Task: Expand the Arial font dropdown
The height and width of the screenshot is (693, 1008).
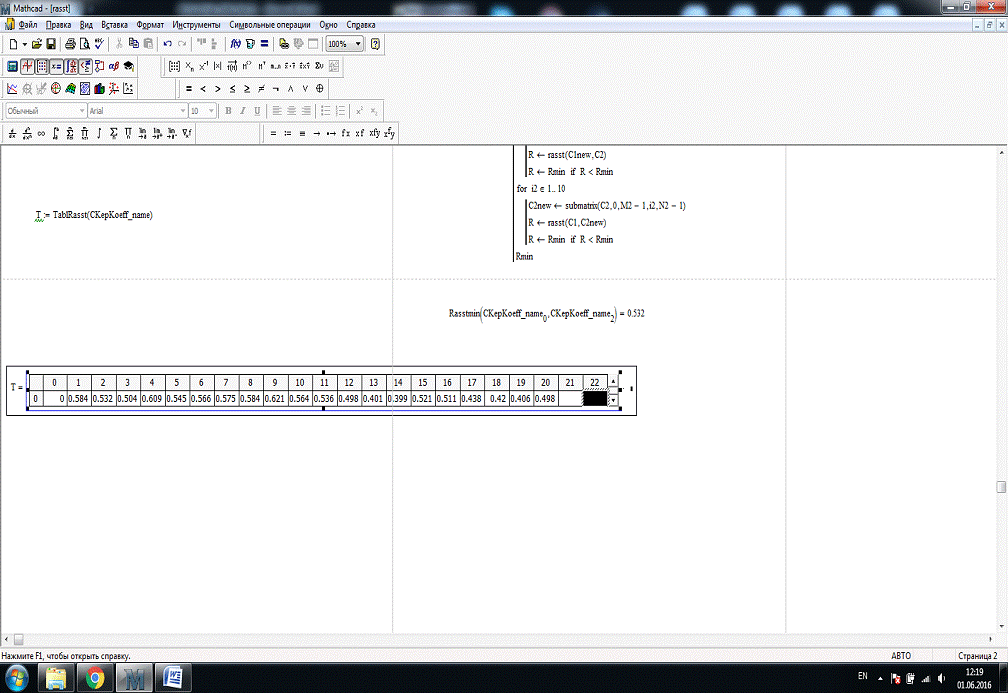Action: 183,111
